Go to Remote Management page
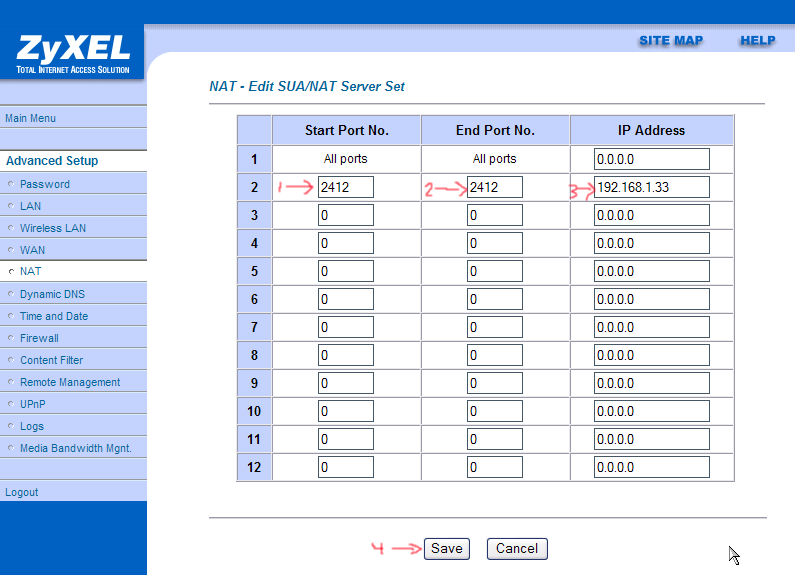The image size is (795, 575). 70,382
